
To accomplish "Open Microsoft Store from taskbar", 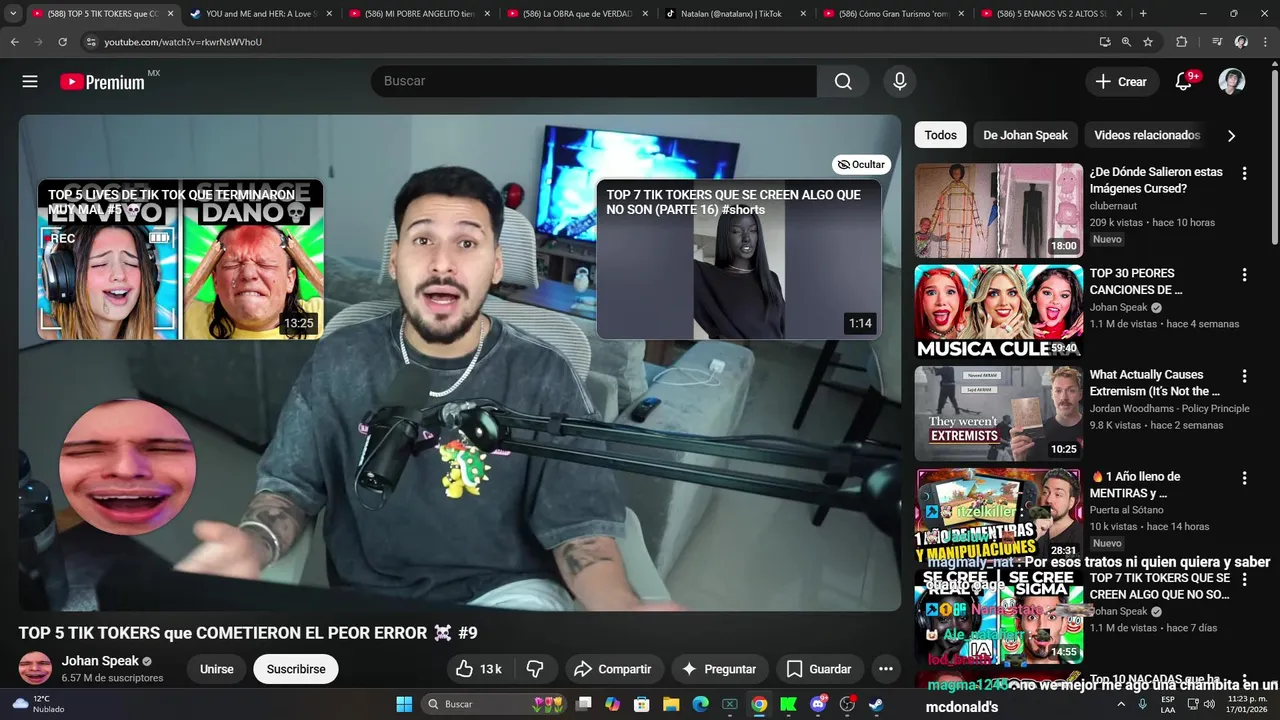I will point(642,704).
